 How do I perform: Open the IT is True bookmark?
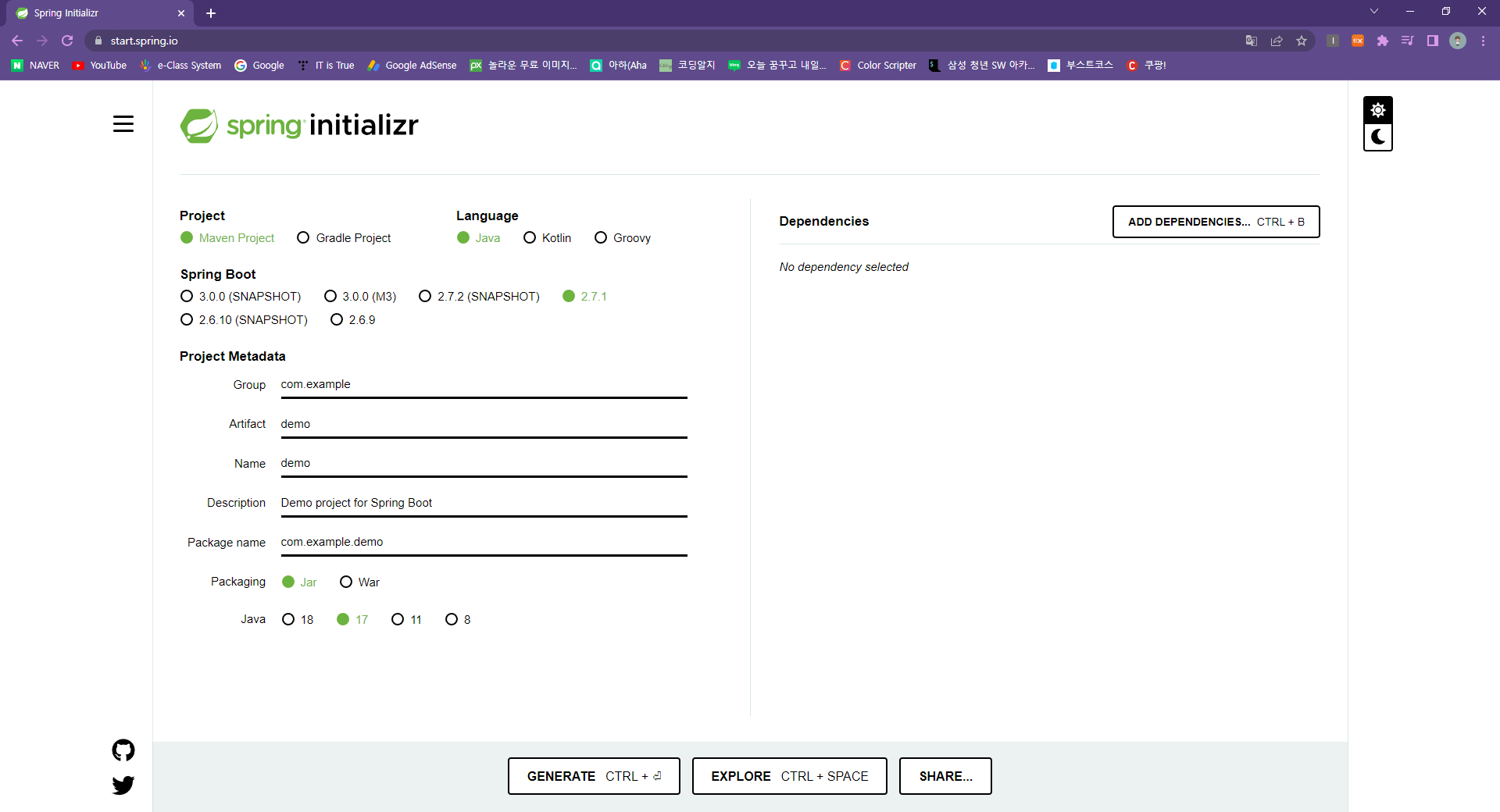point(327,66)
